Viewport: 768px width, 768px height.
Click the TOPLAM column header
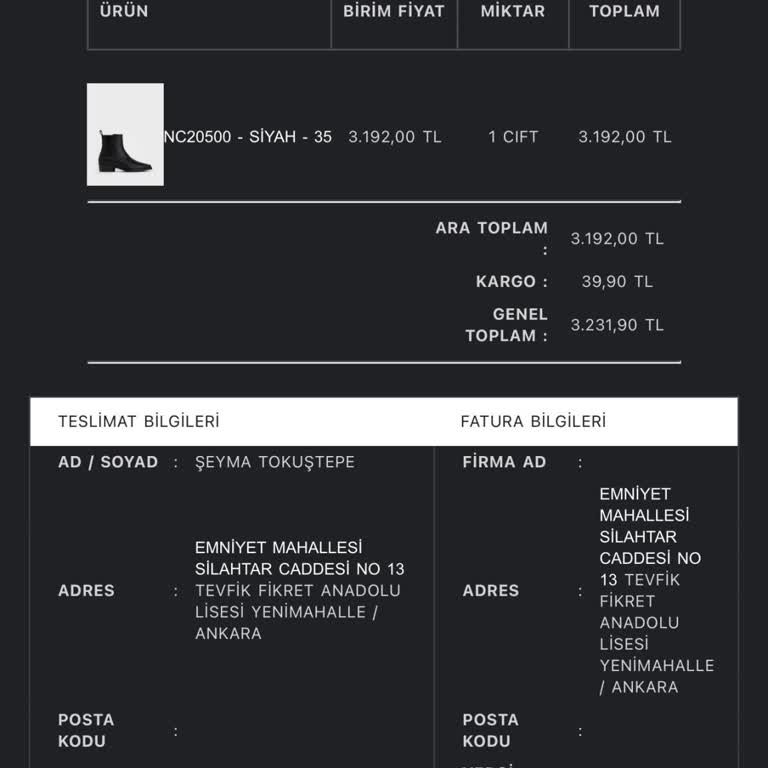pyautogui.click(x=624, y=11)
